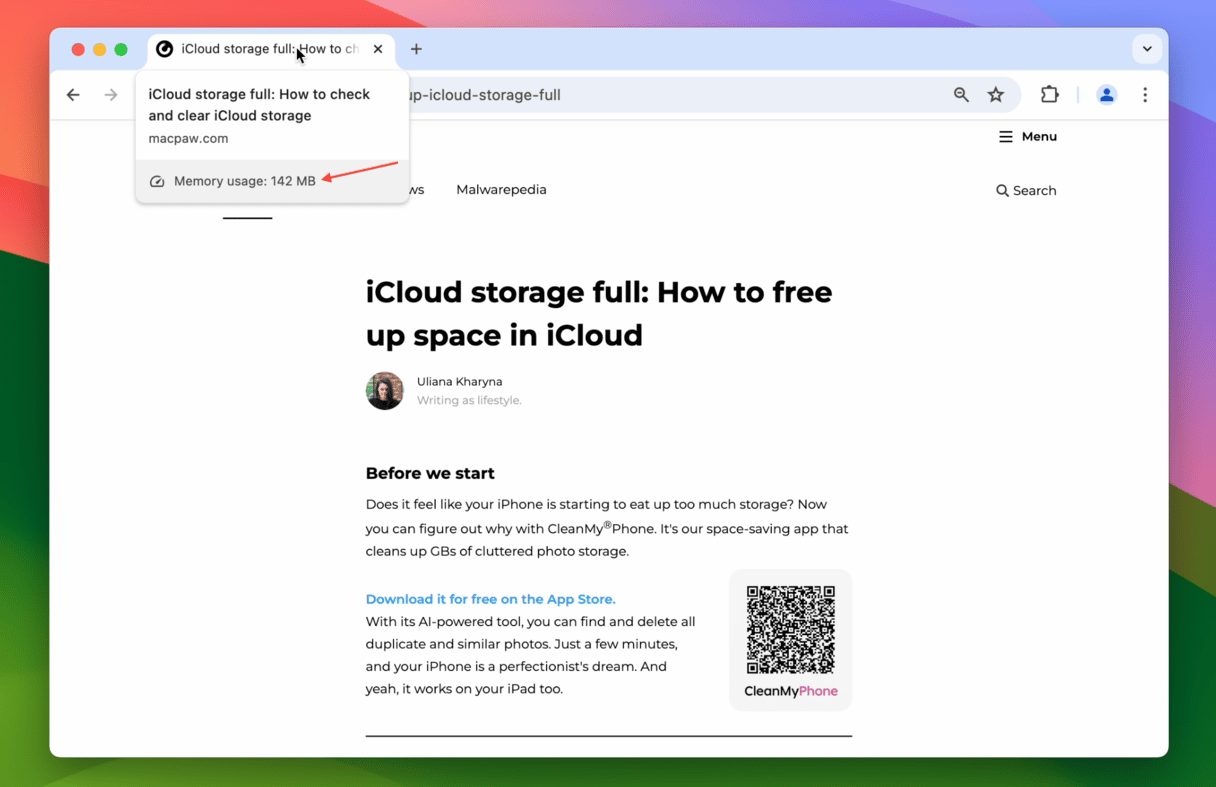Viewport: 1216px width, 787px height.
Task: Click the browser forward arrow
Action: pyautogui.click(x=111, y=95)
